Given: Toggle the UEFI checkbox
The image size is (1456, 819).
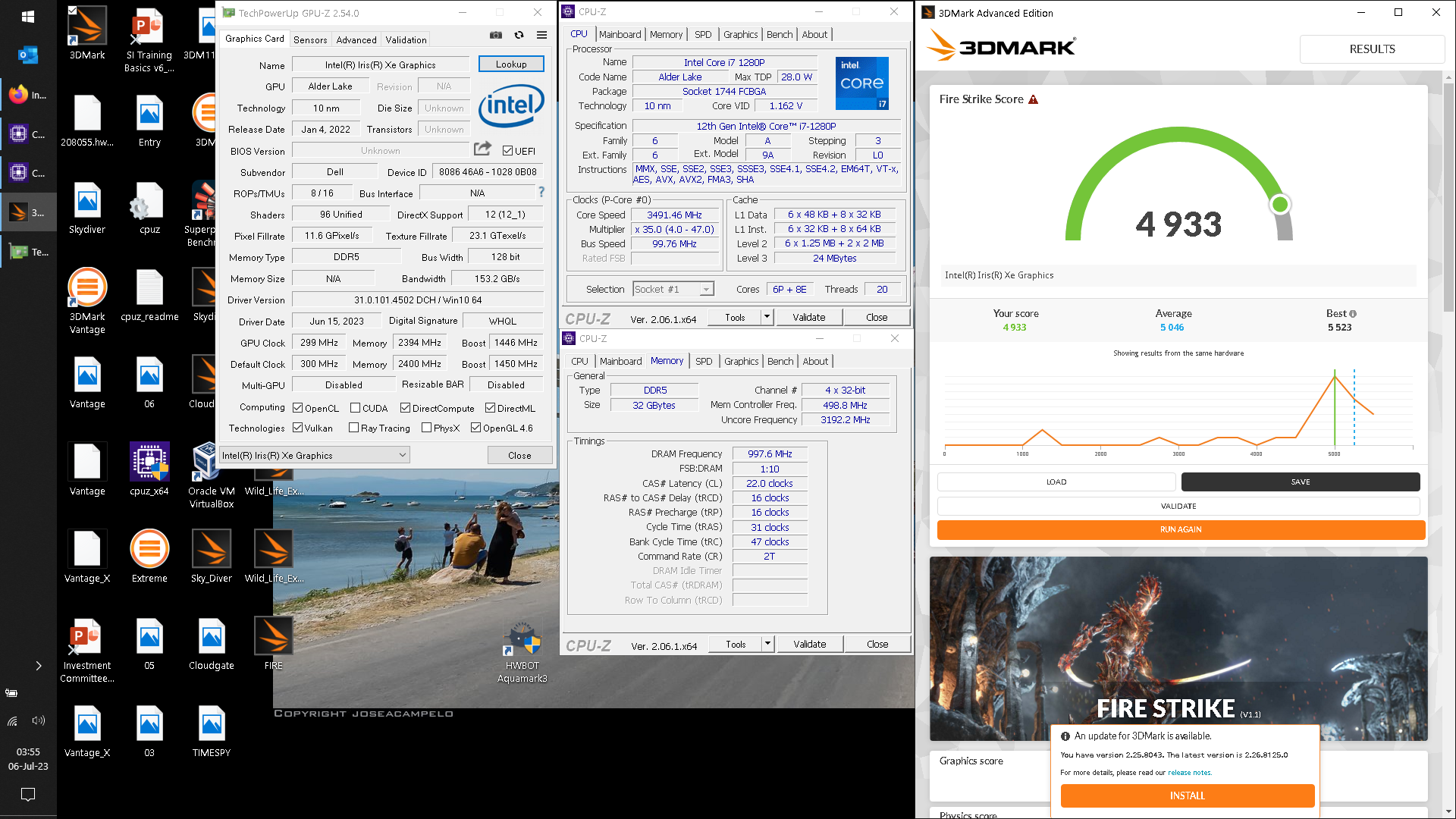Looking at the screenshot, I should click(x=507, y=151).
